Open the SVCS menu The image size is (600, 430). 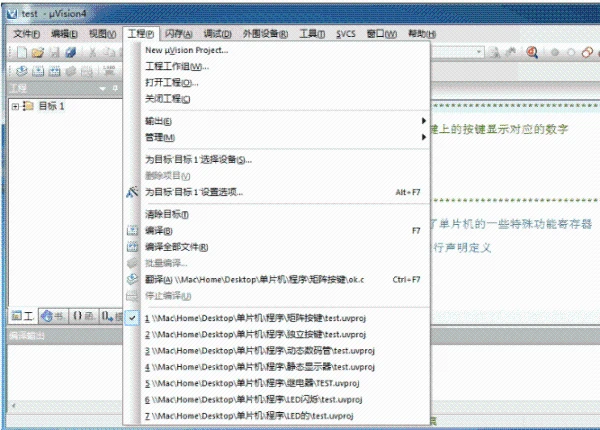click(346, 34)
